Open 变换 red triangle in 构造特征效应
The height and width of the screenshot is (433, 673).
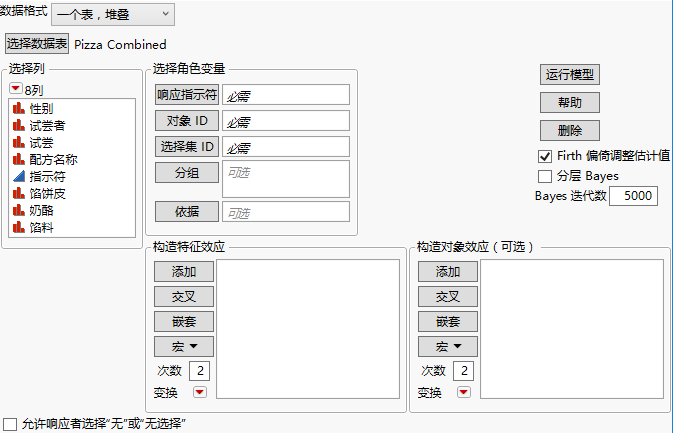click(200, 392)
